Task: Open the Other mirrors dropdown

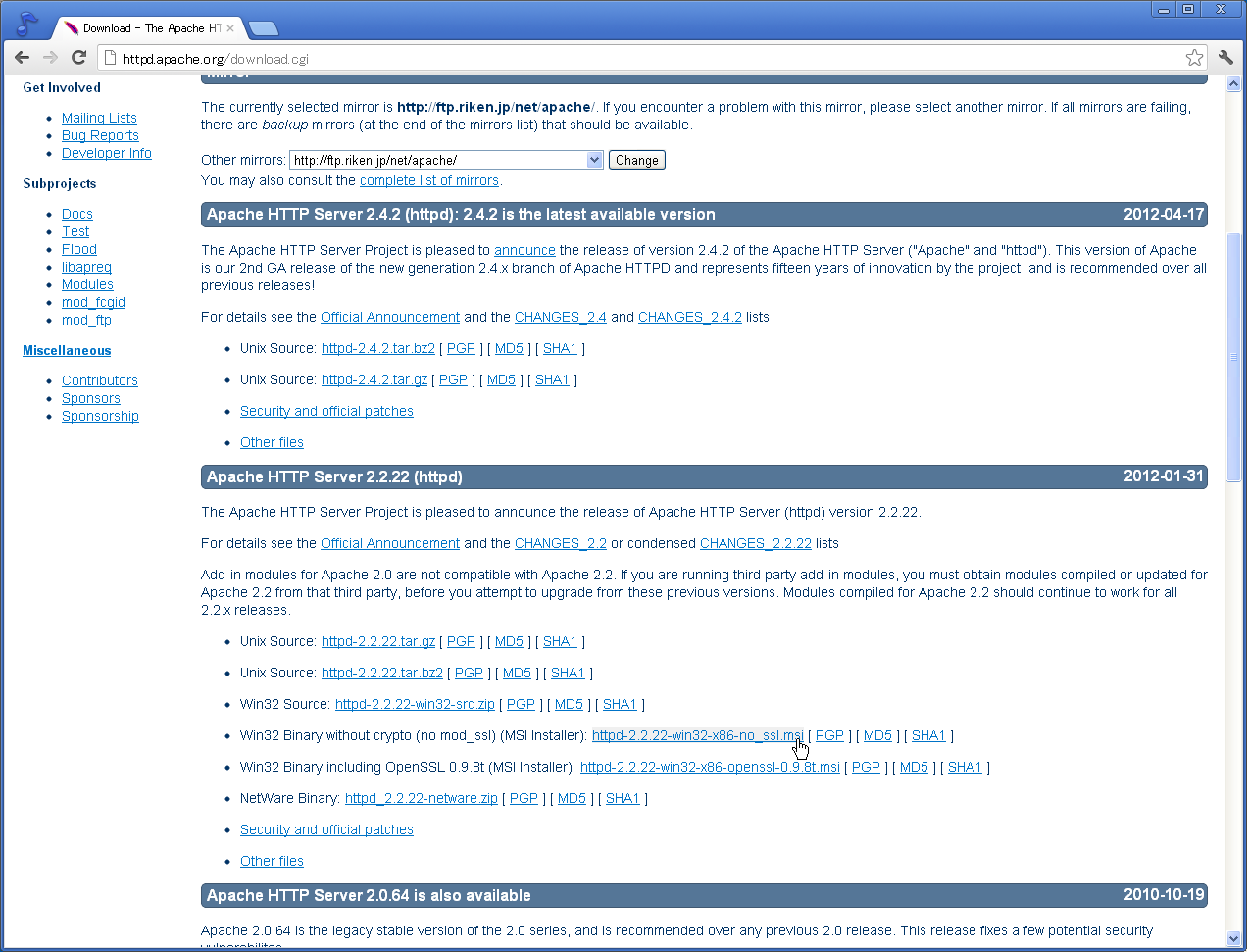Action: coord(447,160)
